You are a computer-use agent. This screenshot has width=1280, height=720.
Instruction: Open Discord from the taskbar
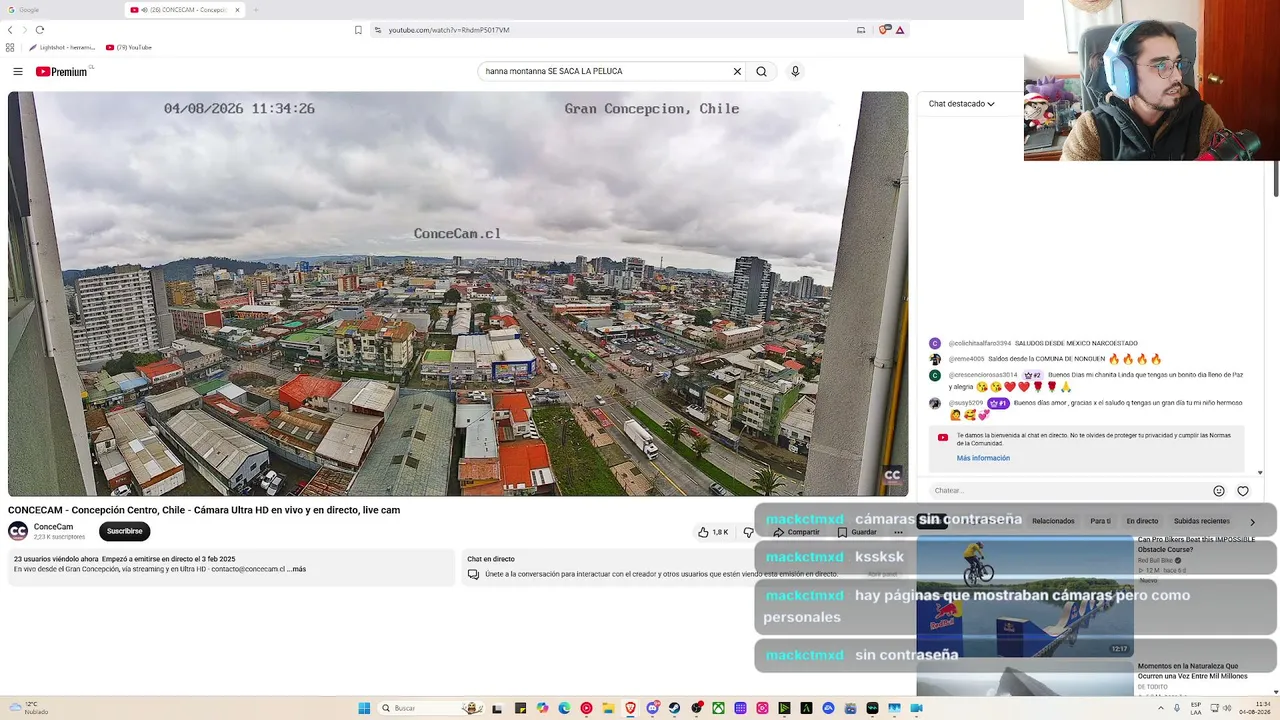pos(652,708)
